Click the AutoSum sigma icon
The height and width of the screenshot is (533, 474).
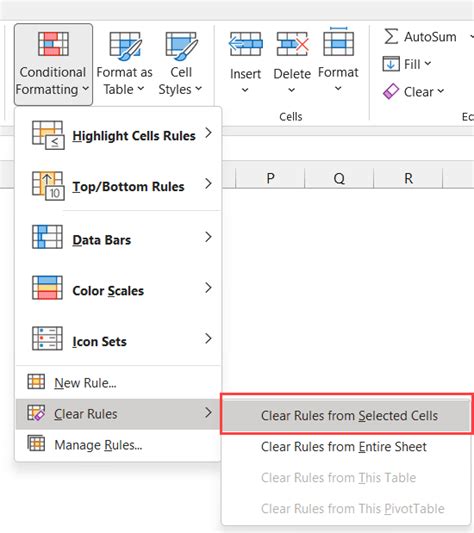pyautogui.click(x=391, y=36)
